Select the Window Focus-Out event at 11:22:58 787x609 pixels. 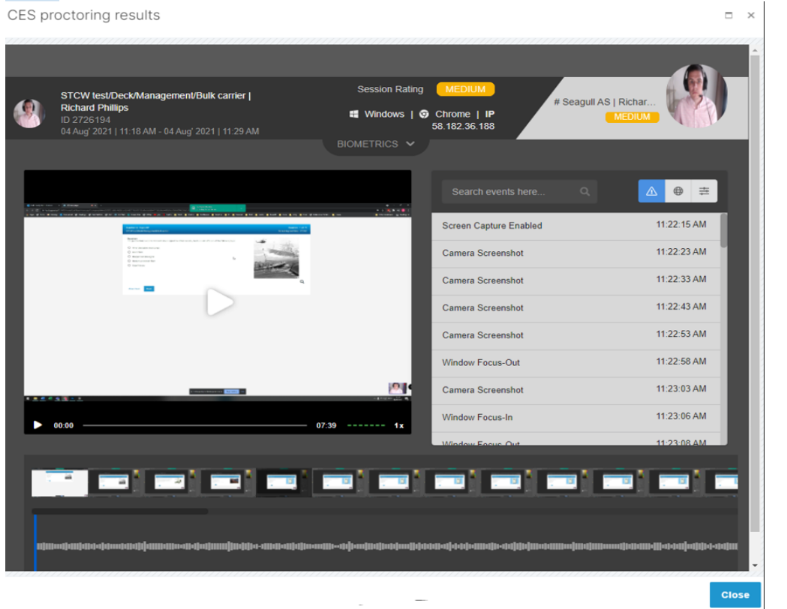pos(576,362)
